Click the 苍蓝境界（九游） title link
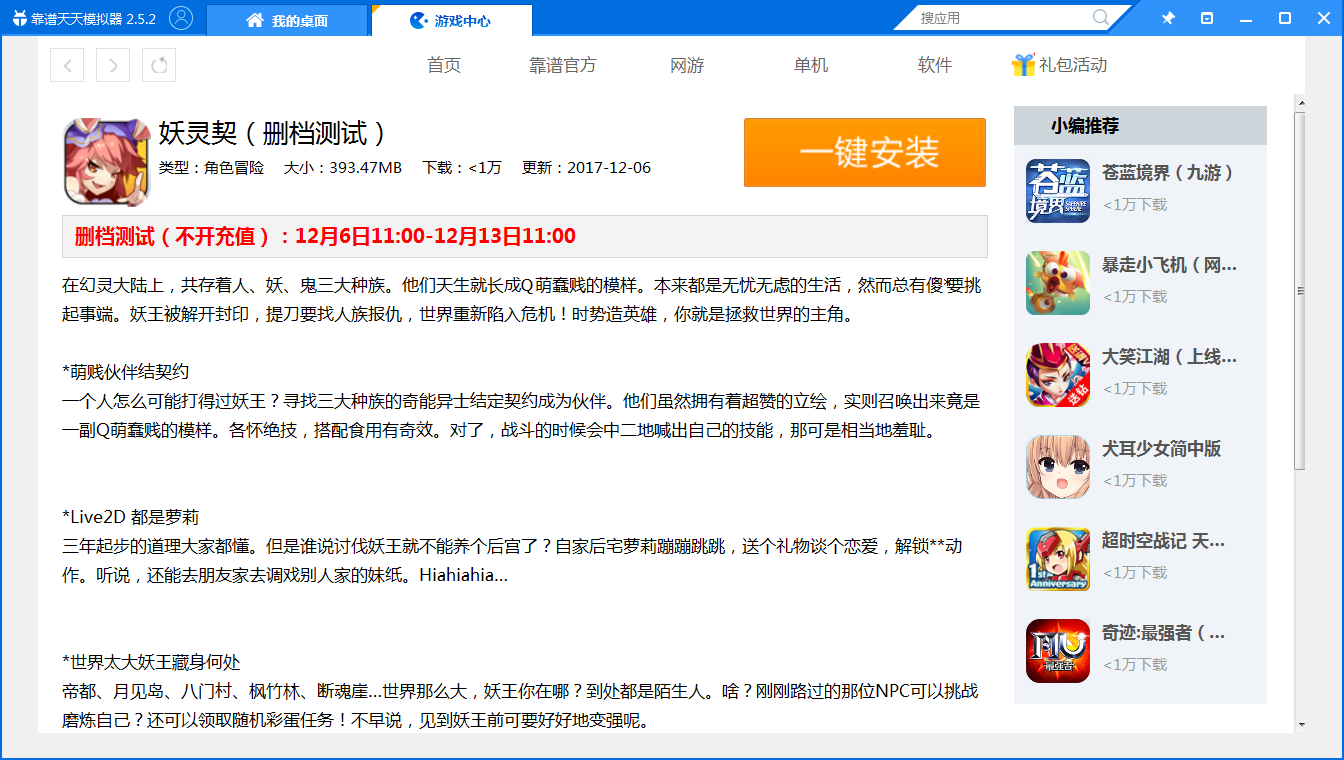 click(1168, 173)
